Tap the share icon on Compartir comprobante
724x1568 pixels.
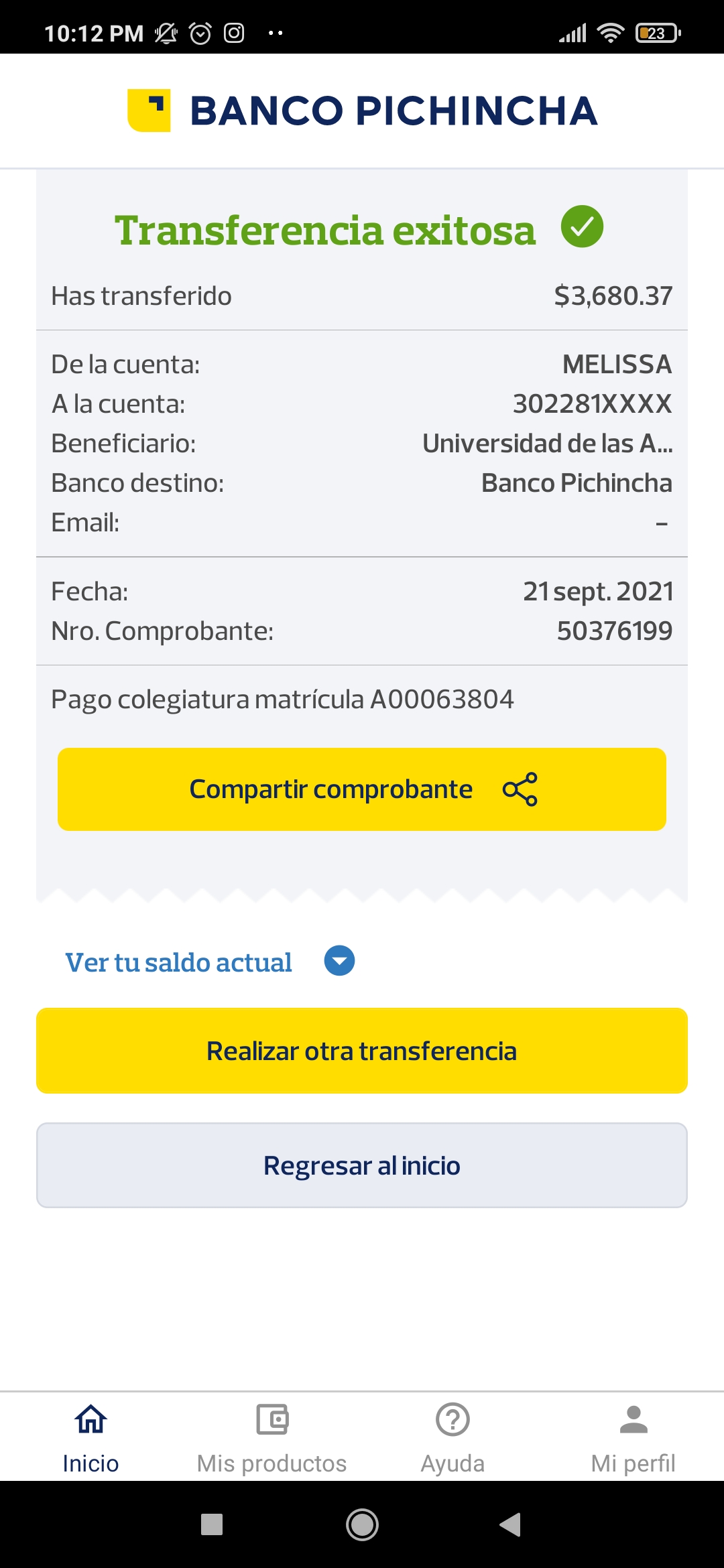coord(520,789)
